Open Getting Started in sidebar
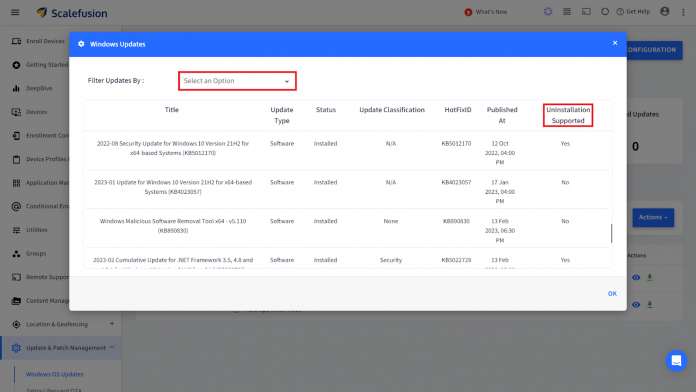Viewport: 696px width, 392px height. click(x=47, y=64)
